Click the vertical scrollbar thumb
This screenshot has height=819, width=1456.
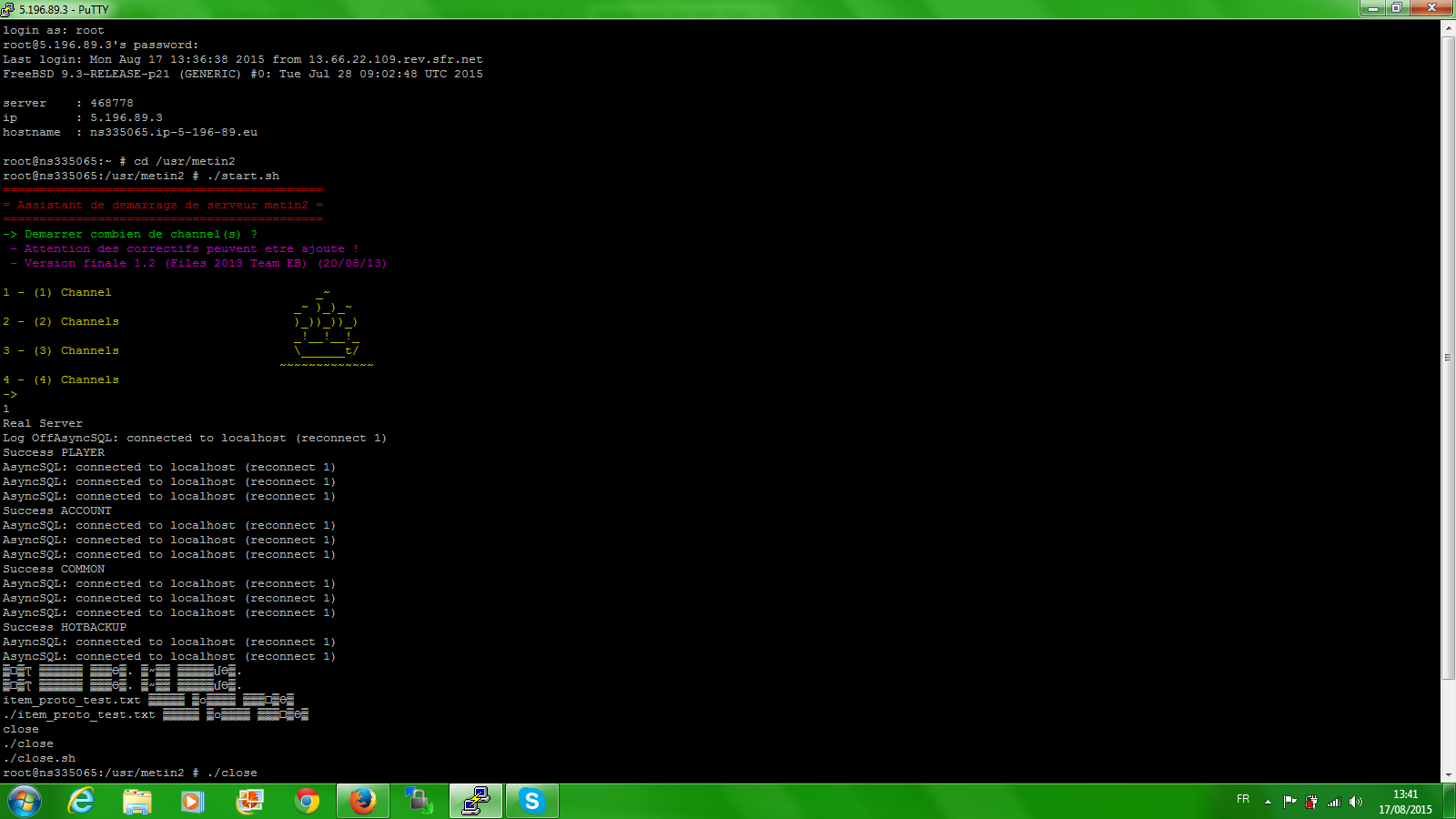(1448, 358)
